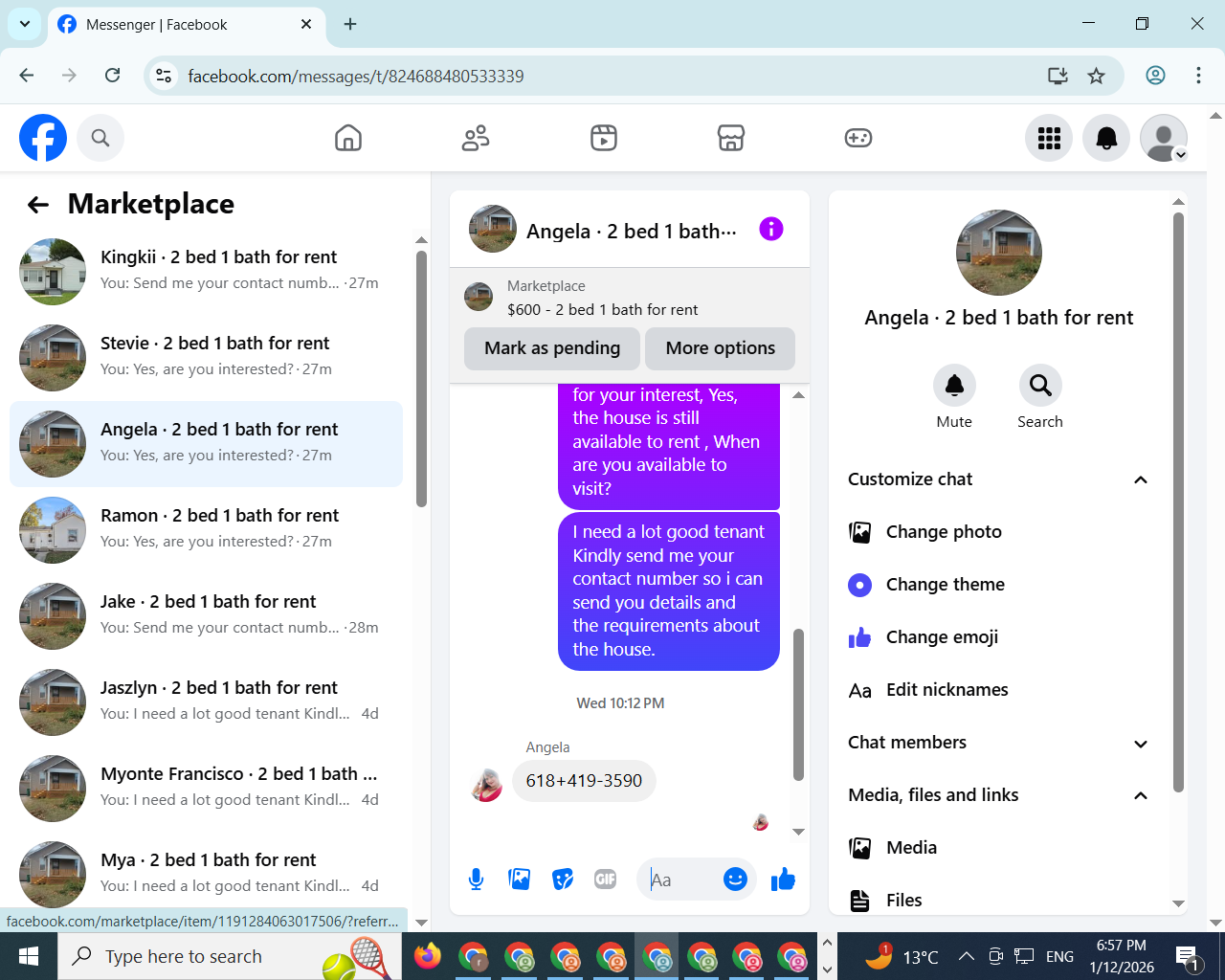Screen dimensions: 1225x980
Task: Reload the page
Action: (112, 76)
